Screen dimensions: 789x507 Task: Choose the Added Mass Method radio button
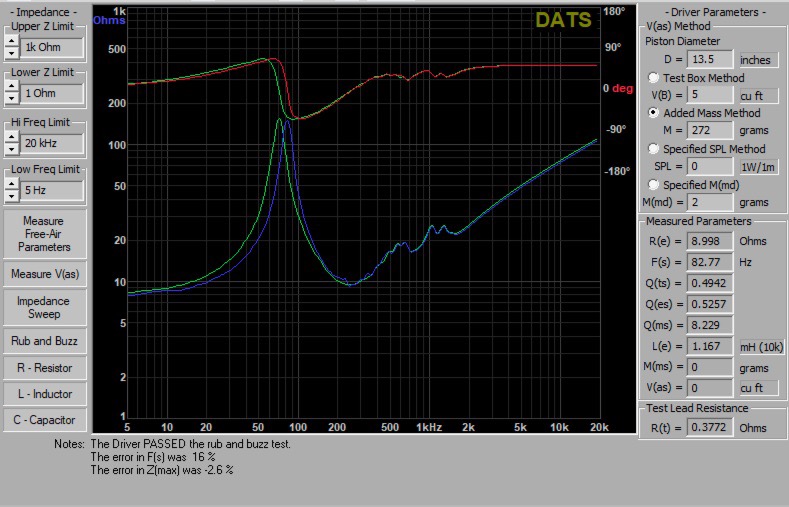click(654, 113)
